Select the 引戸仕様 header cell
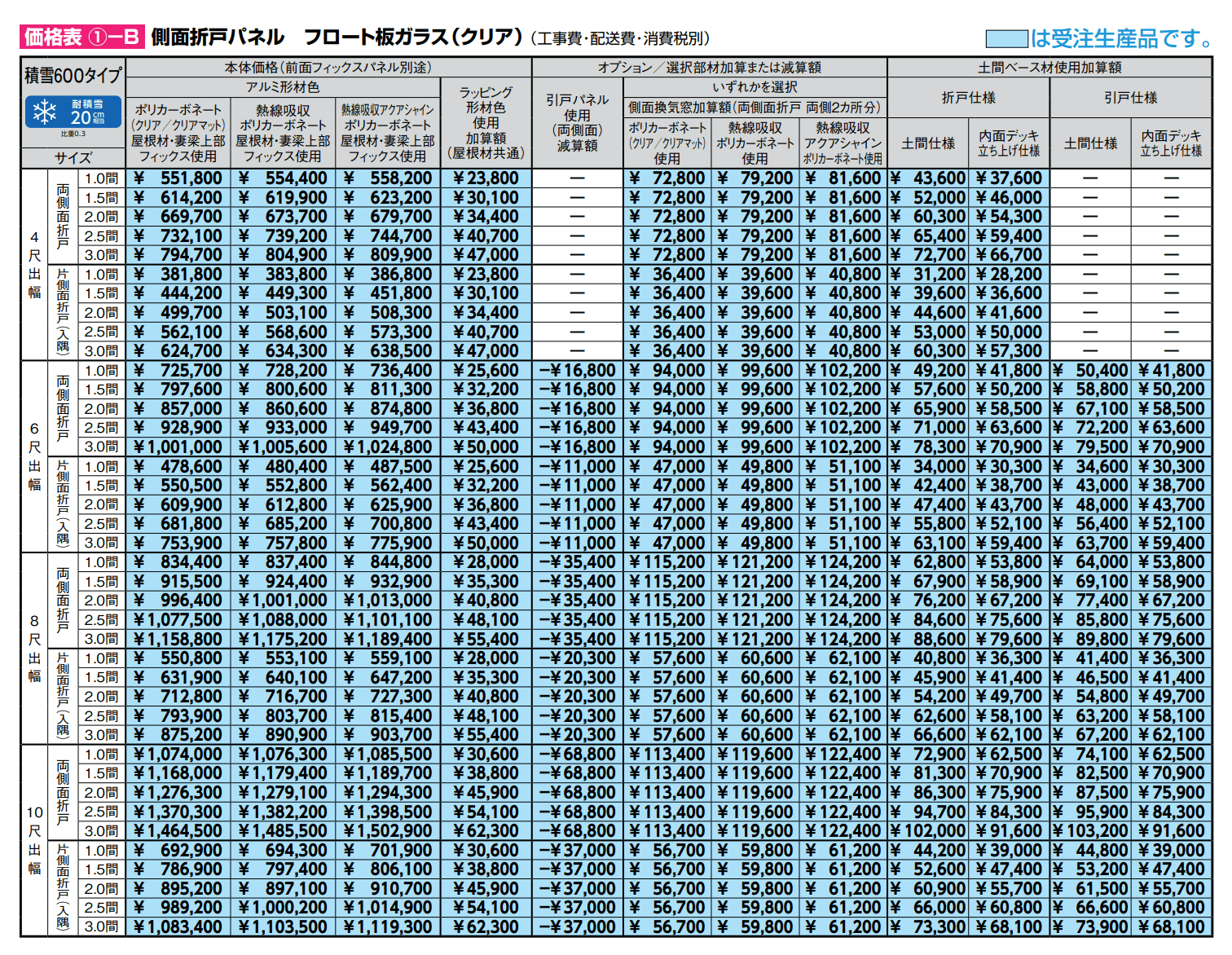This screenshot has height=955, width=1232. 1130,98
